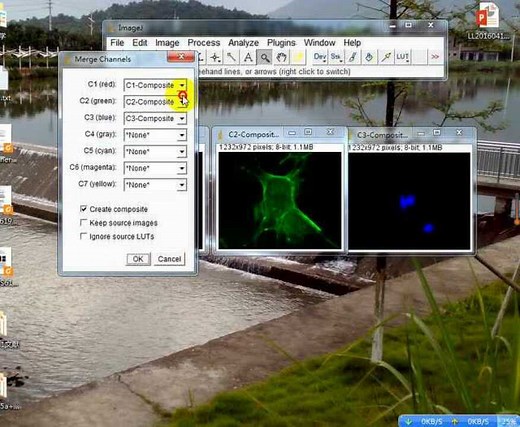Viewport: 520px width, 427px height.
Task: Select the Arrow tool left of LUT
Action: pyautogui.click(x=386, y=57)
